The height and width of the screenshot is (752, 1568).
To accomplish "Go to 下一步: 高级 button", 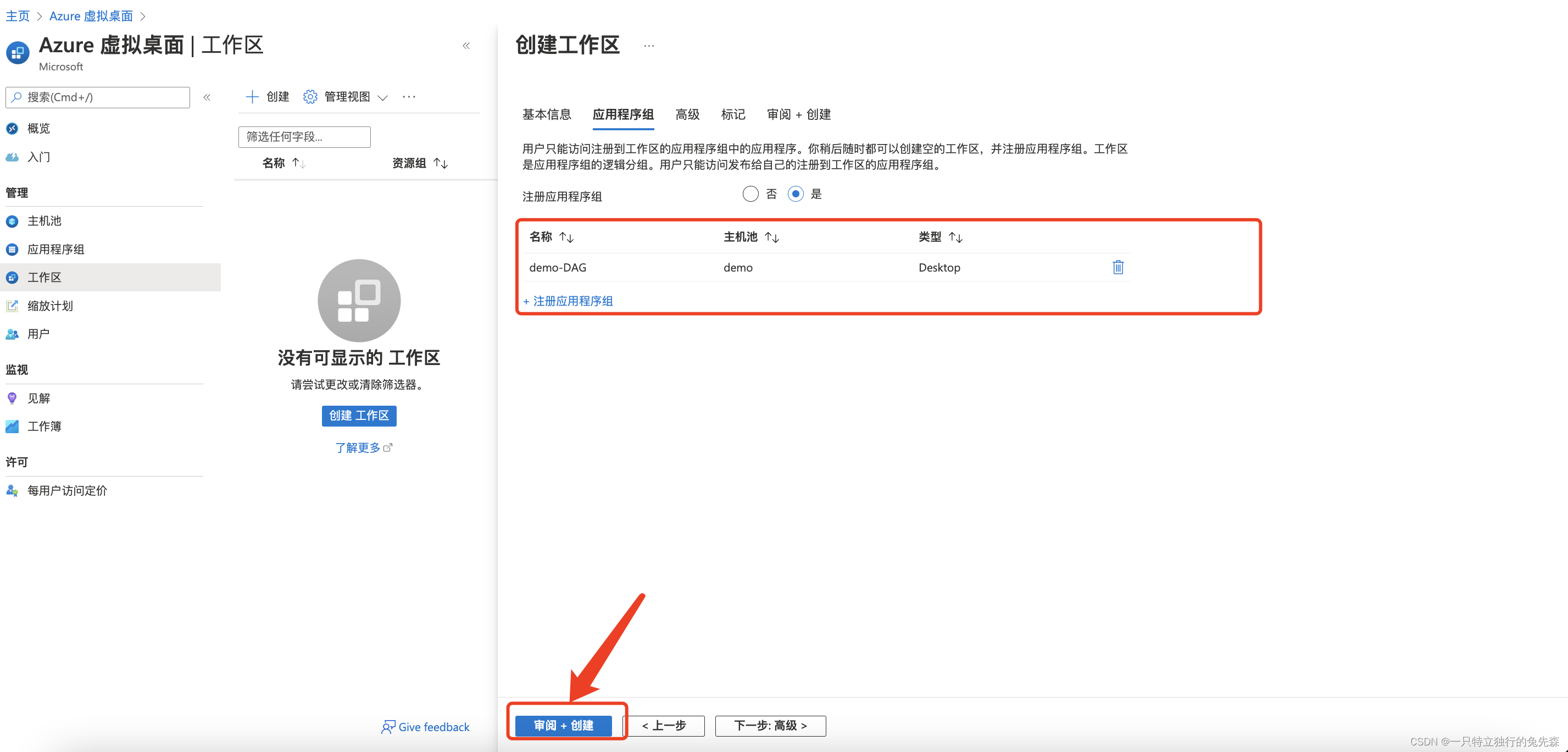I will coord(770,725).
